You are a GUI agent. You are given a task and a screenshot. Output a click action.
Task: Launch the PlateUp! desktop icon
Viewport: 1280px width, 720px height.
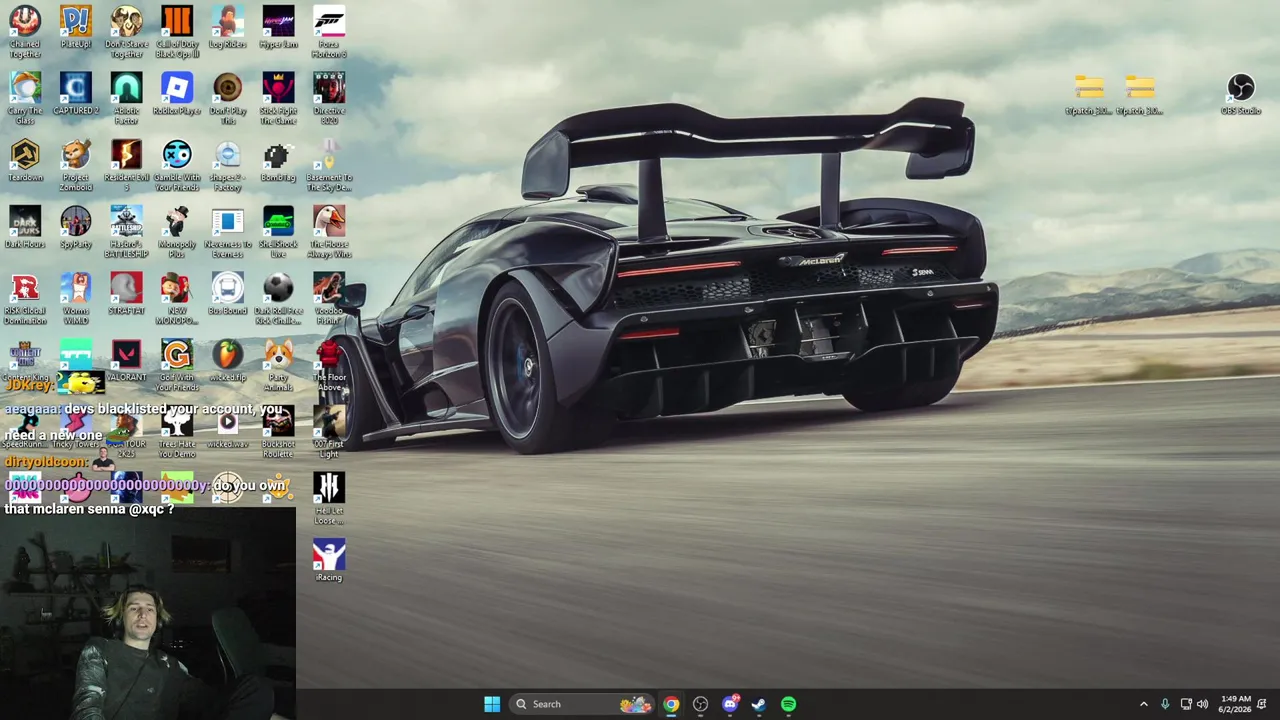pos(76,28)
